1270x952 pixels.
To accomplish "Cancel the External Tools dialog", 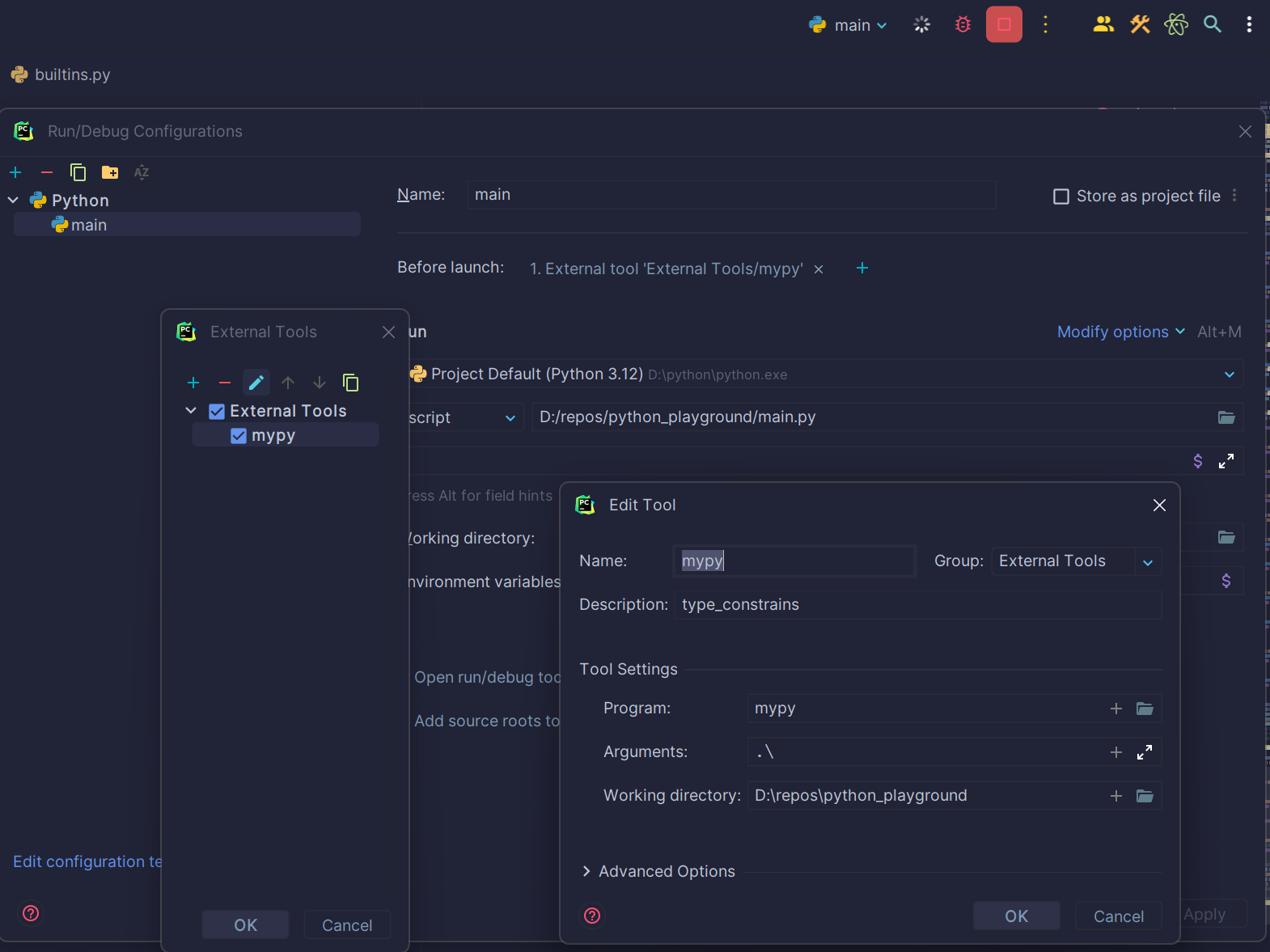I will click(x=347, y=925).
